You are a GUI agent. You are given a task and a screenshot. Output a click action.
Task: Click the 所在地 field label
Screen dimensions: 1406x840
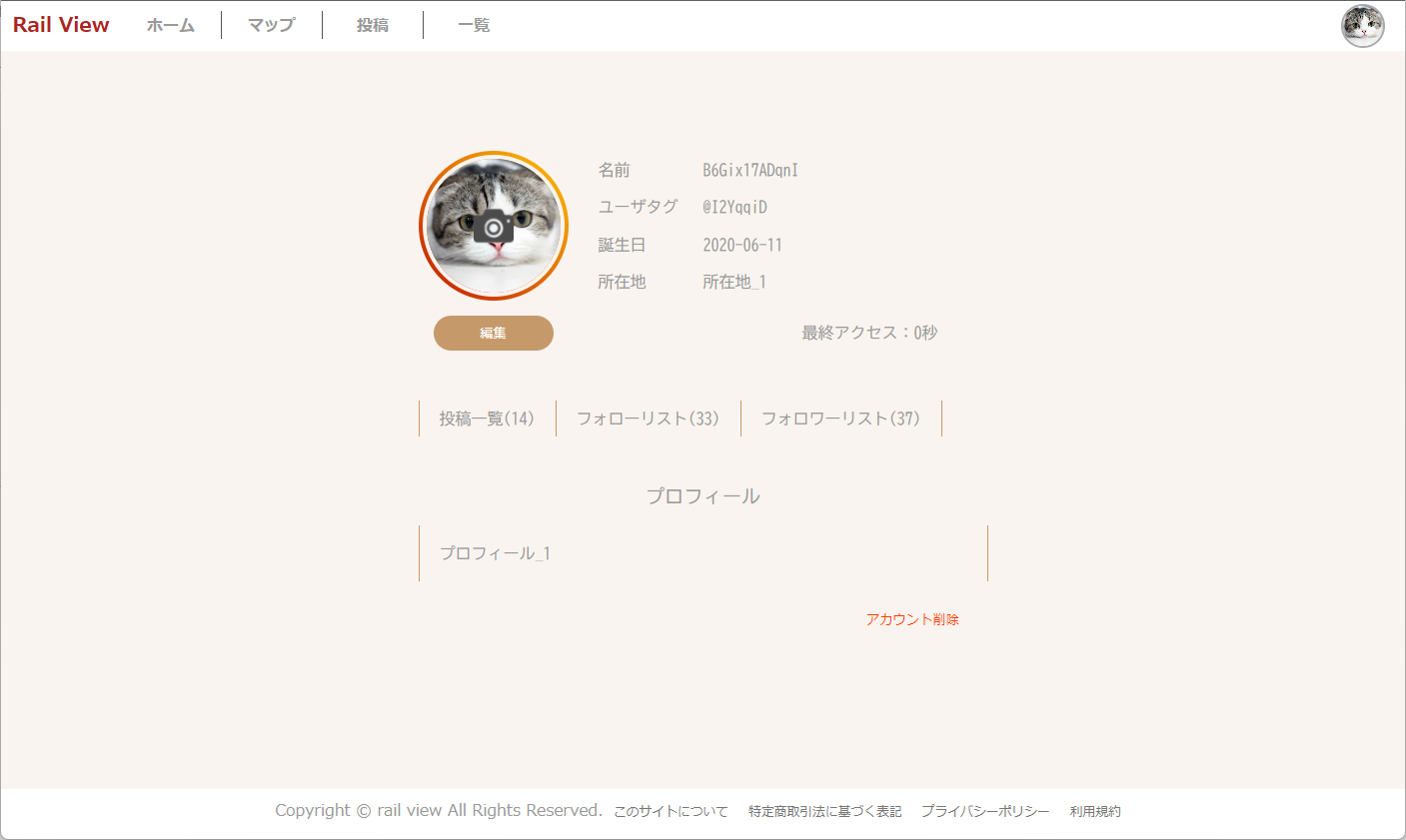(x=622, y=282)
